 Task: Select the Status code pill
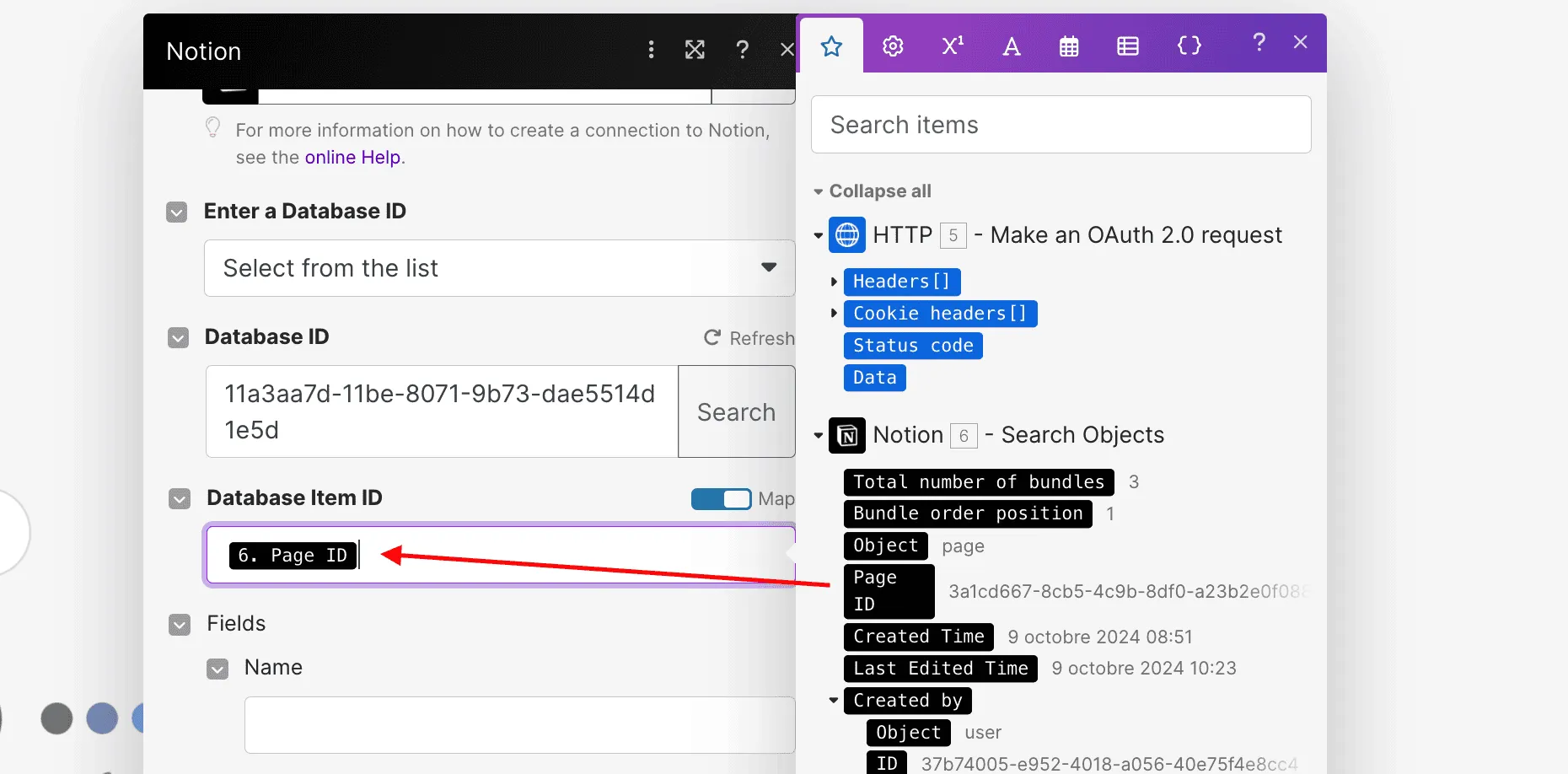[x=913, y=346]
